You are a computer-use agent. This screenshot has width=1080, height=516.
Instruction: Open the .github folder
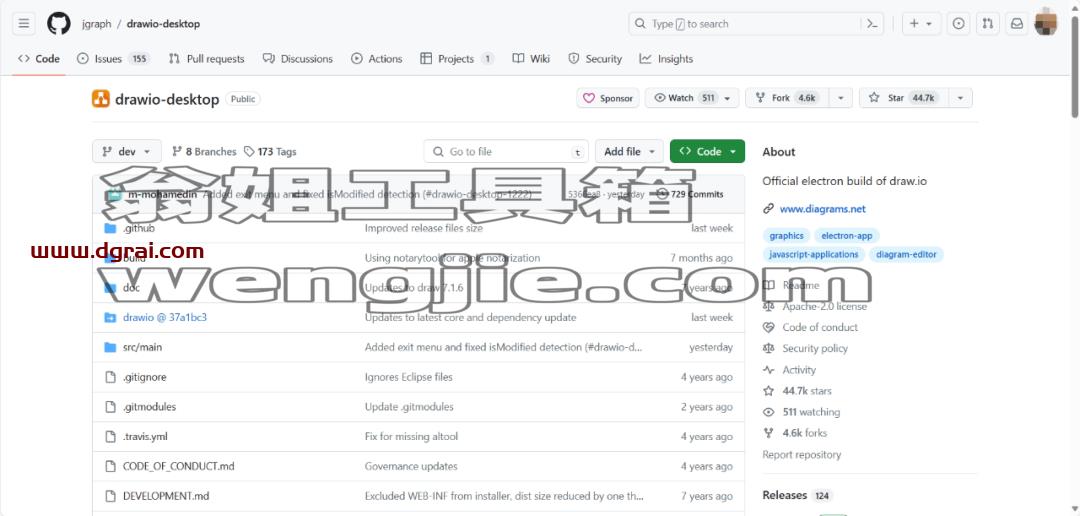coord(138,228)
